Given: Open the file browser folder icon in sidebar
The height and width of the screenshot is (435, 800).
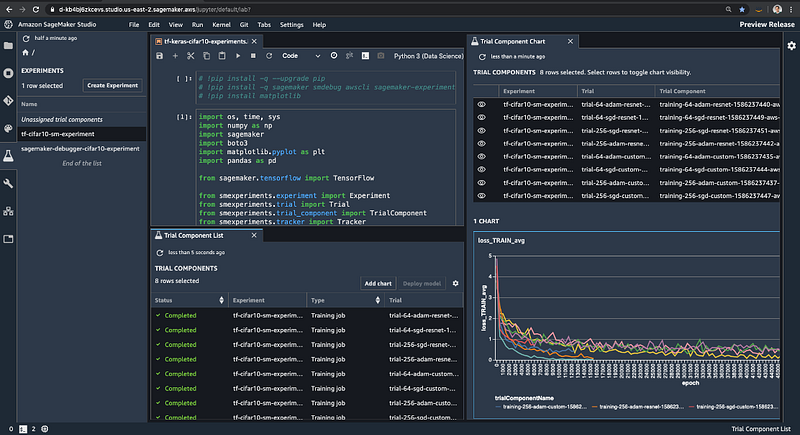Looking at the screenshot, I should point(9,45).
